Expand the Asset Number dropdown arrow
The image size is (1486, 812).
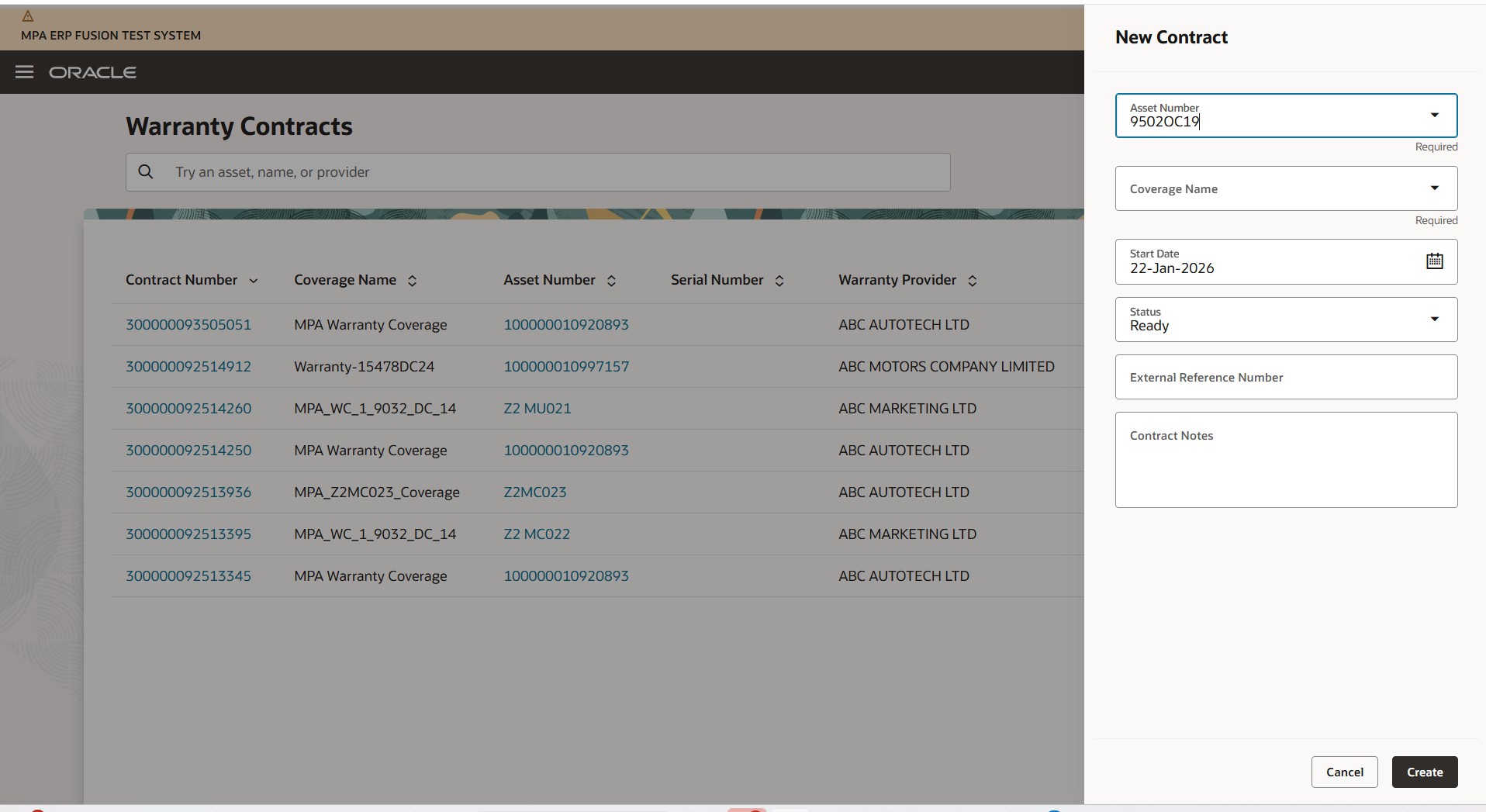[1435, 116]
